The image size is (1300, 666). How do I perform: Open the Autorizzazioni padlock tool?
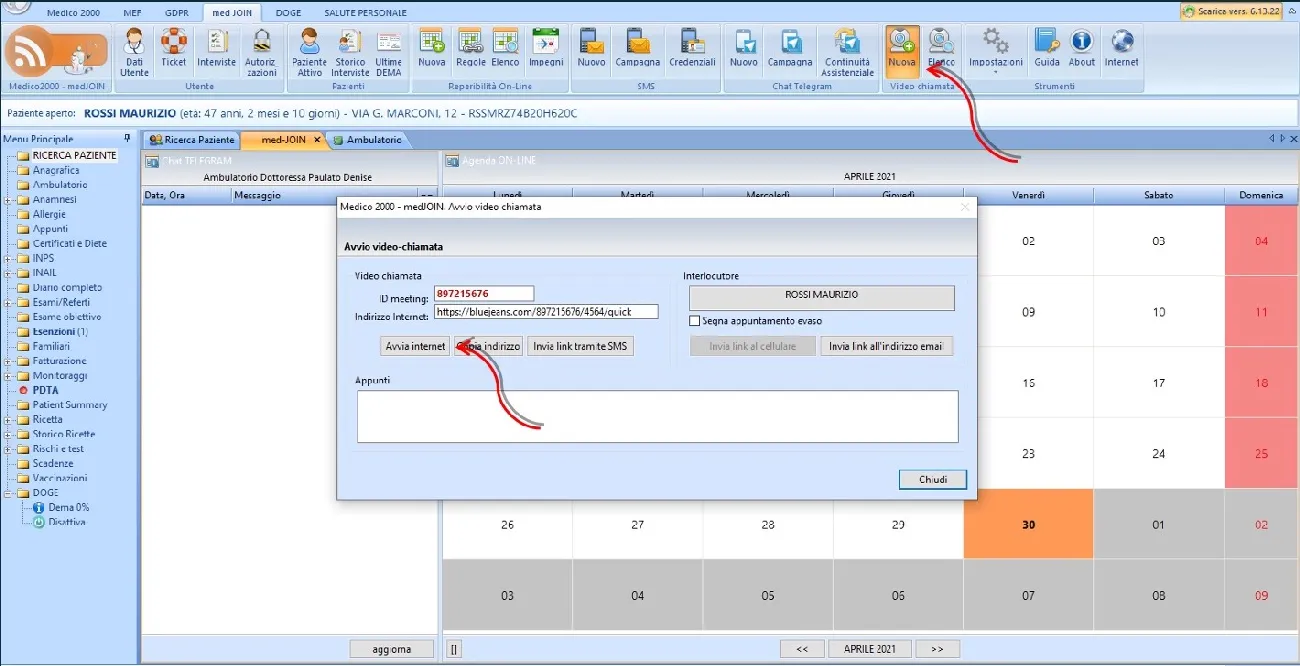261,52
